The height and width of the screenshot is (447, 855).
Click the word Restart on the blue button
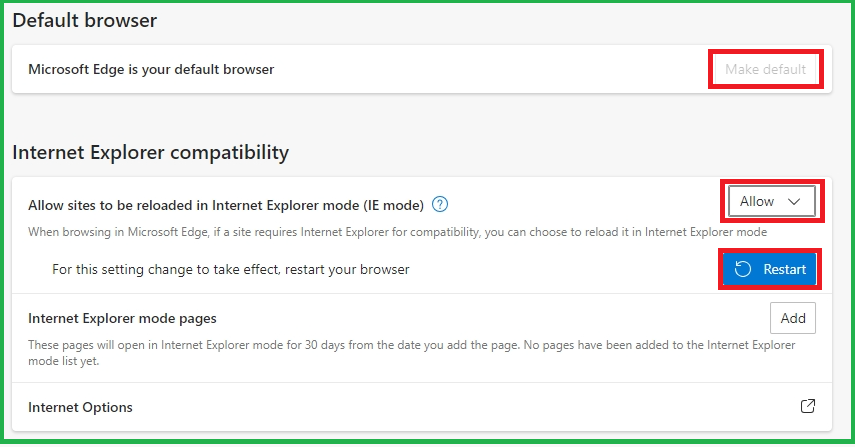pos(784,270)
